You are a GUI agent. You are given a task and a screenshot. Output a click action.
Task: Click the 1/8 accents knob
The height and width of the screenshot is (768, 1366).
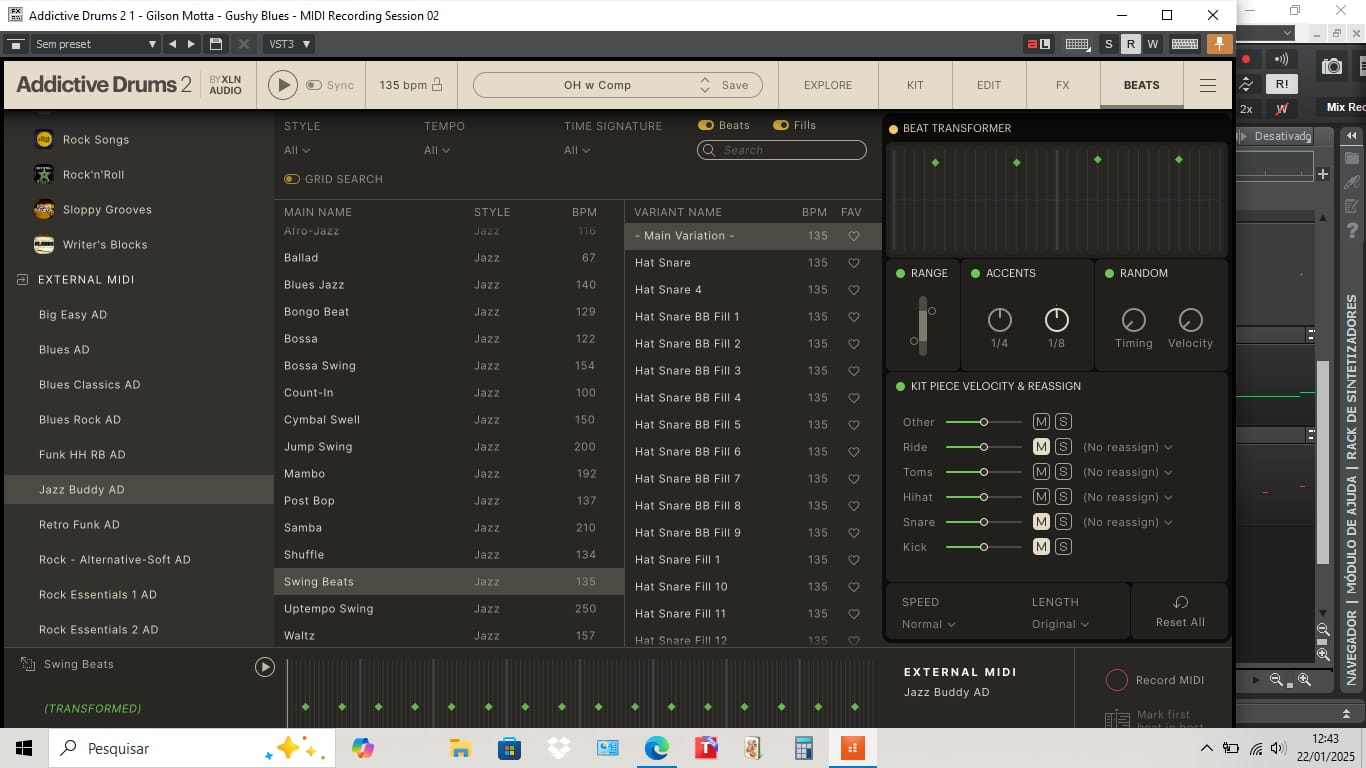1057,320
